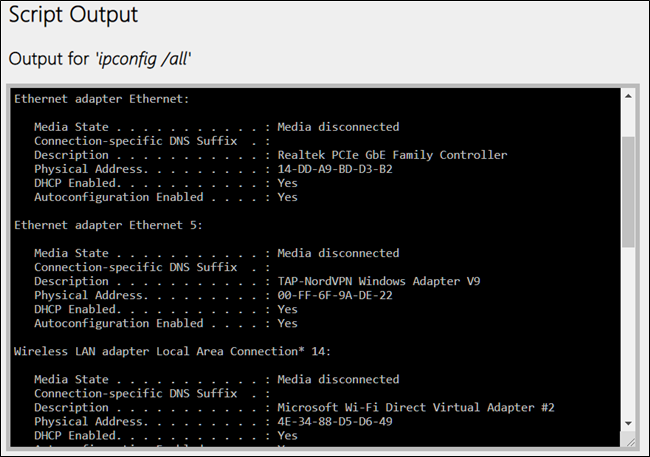Click the TAP-NordVPN Windows Adapter V9 text
The width and height of the screenshot is (650, 457).
click(x=378, y=281)
